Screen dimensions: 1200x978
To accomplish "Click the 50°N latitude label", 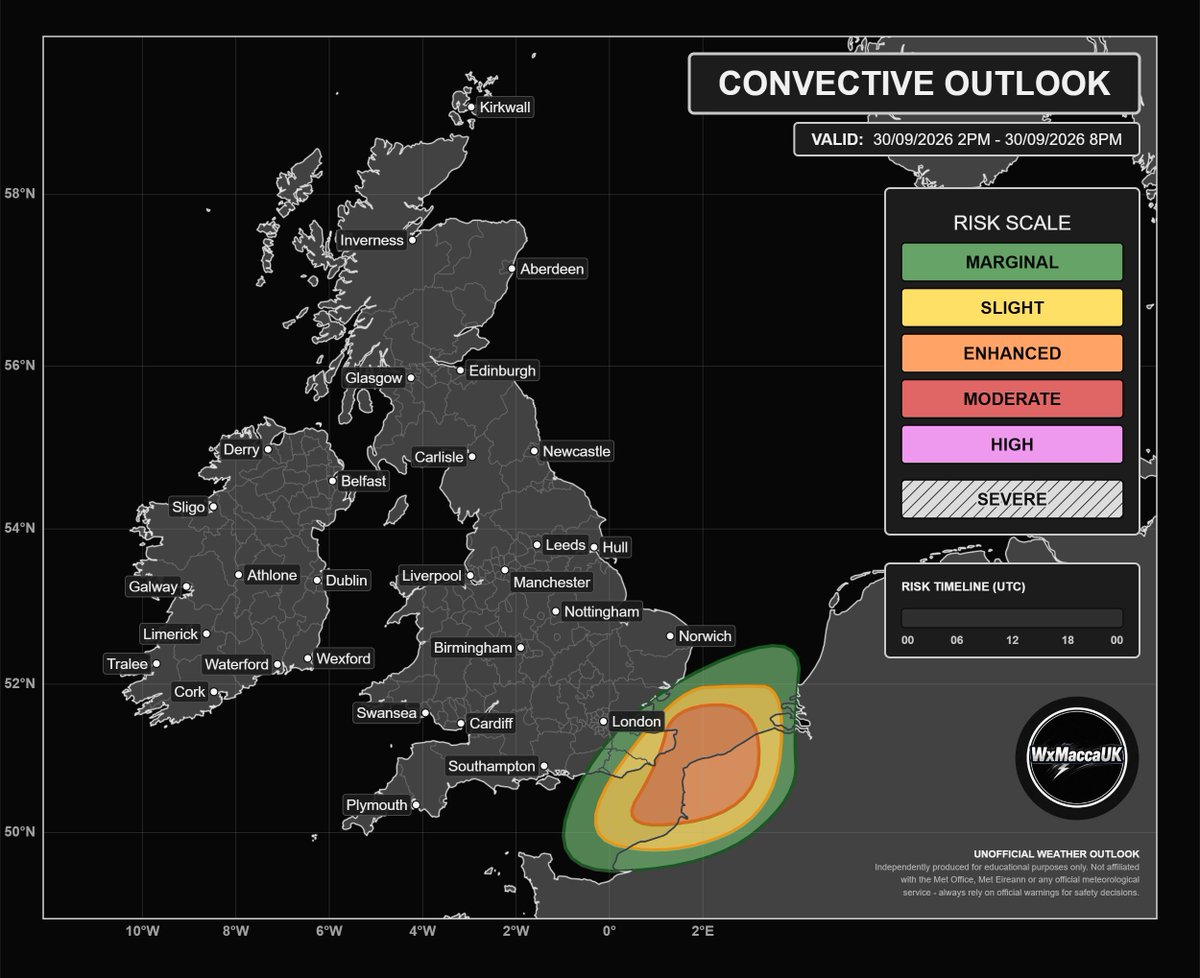I will 20,832.
